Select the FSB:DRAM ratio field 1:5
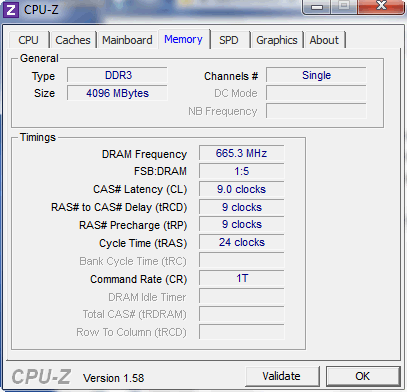The image size is (407, 392). coord(242,171)
